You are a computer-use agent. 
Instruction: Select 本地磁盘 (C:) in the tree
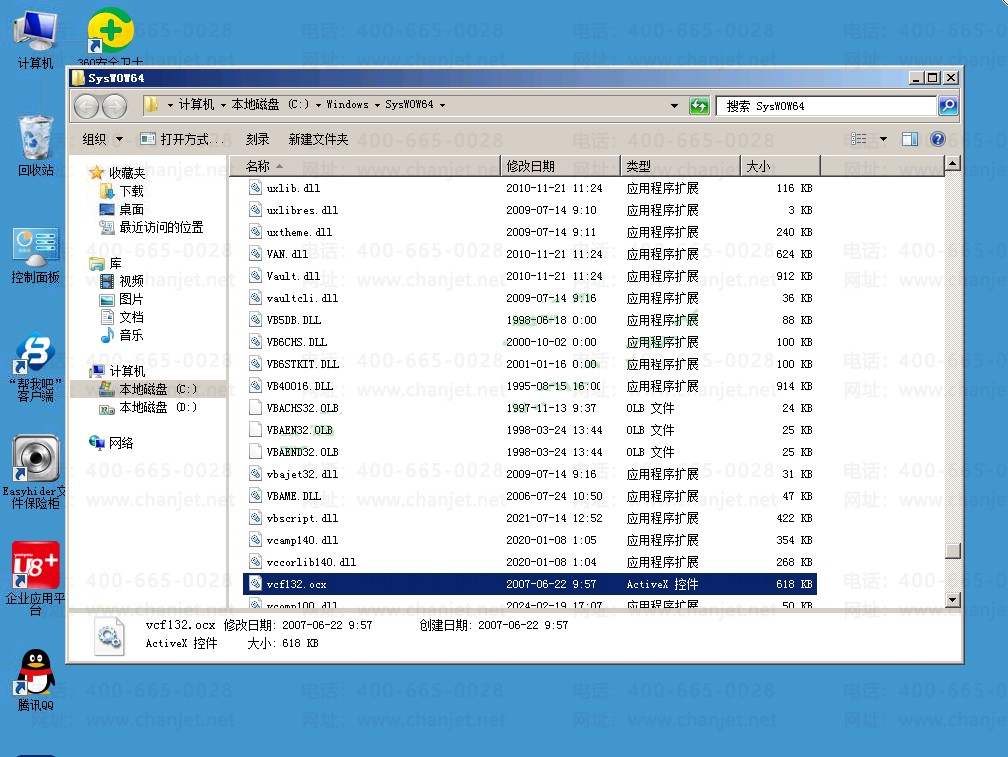pos(148,389)
